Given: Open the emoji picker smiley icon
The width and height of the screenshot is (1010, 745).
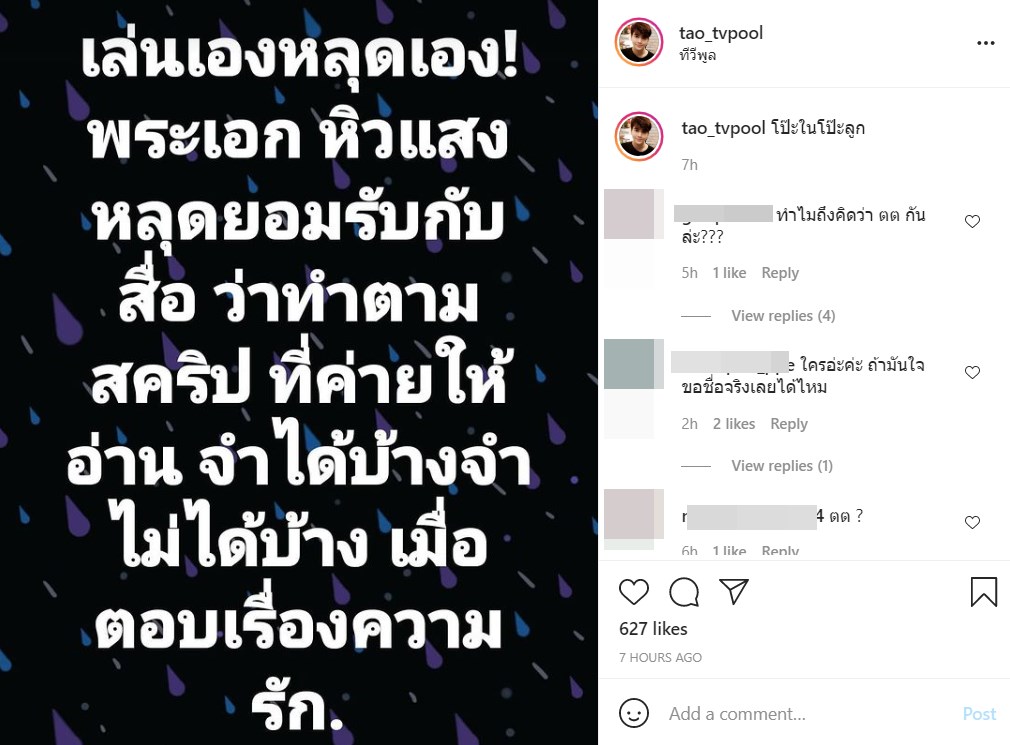Looking at the screenshot, I should [x=634, y=713].
